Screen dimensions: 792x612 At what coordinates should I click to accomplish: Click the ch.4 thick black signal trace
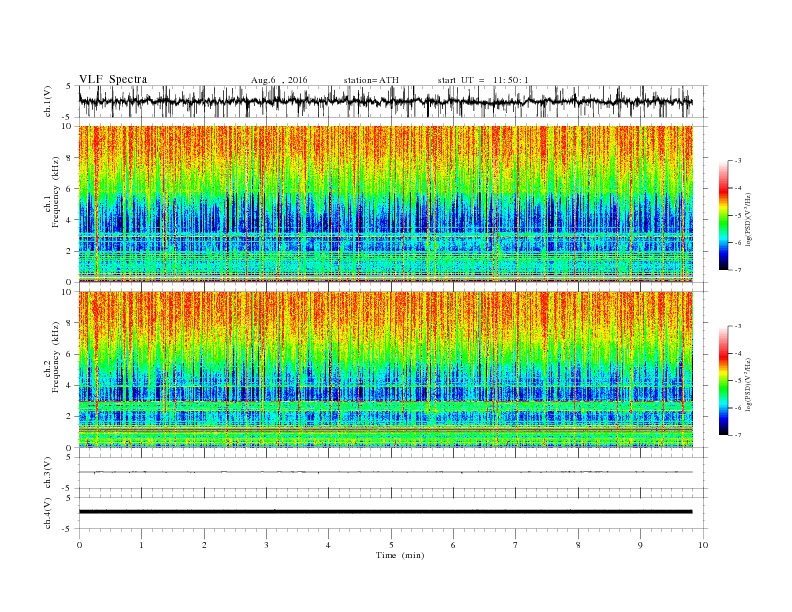tap(386, 512)
